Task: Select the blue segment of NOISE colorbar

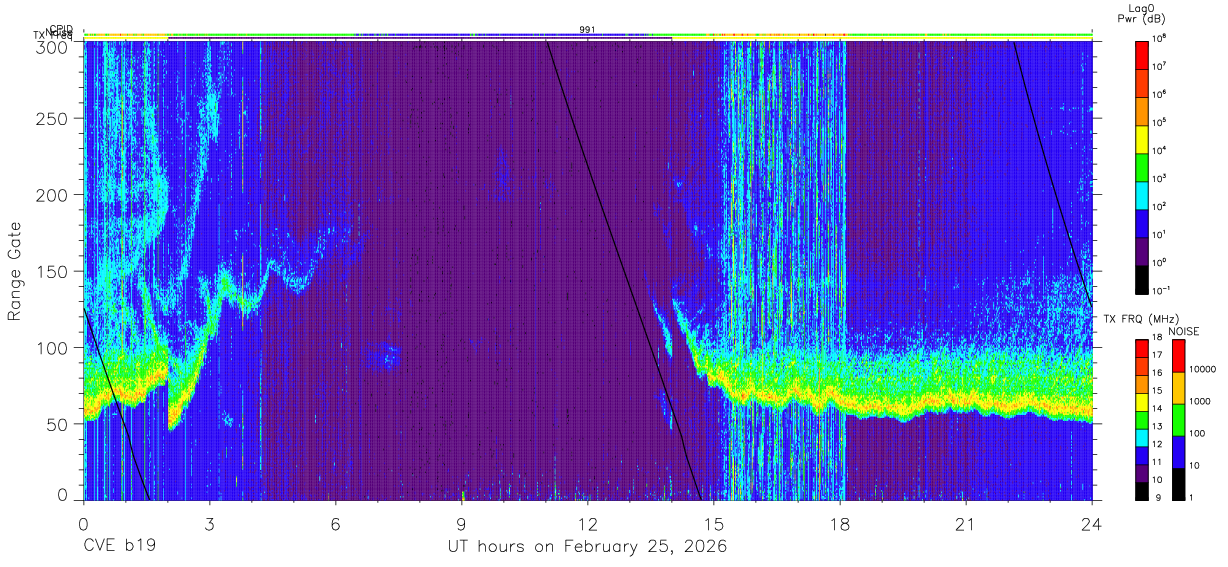Action: (x=1178, y=451)
